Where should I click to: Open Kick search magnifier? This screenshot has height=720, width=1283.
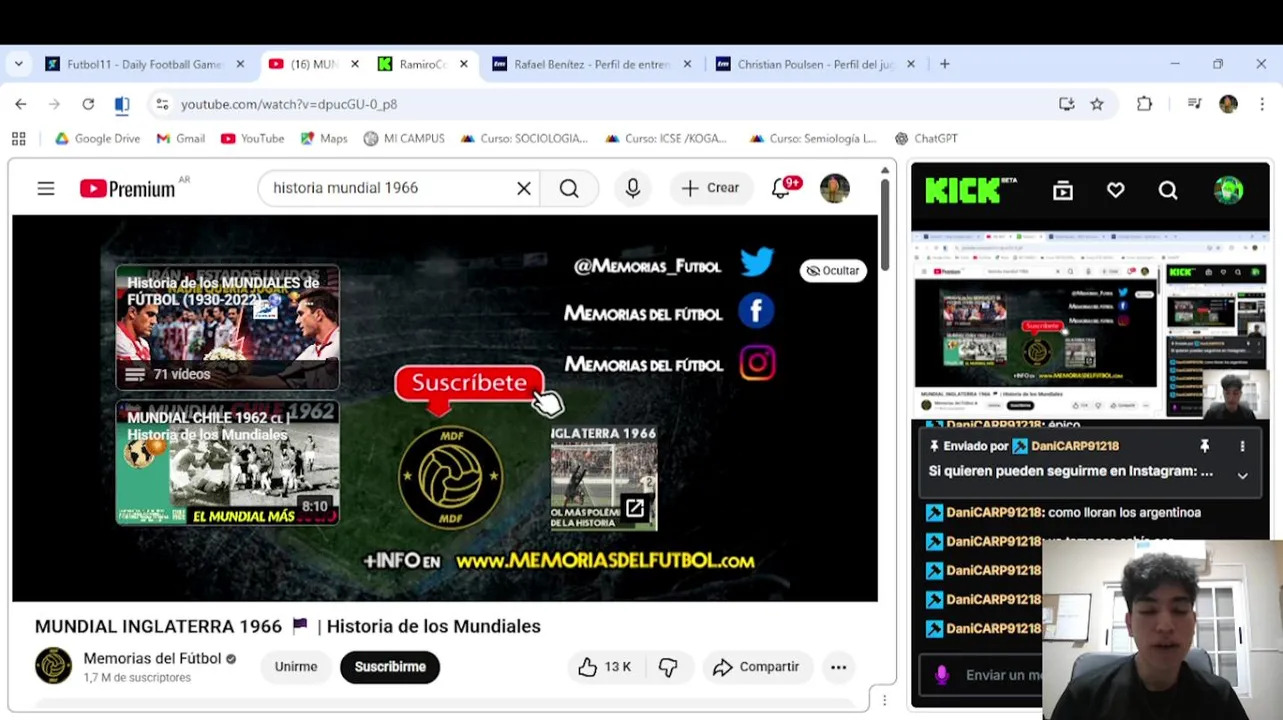[1168, 190]
